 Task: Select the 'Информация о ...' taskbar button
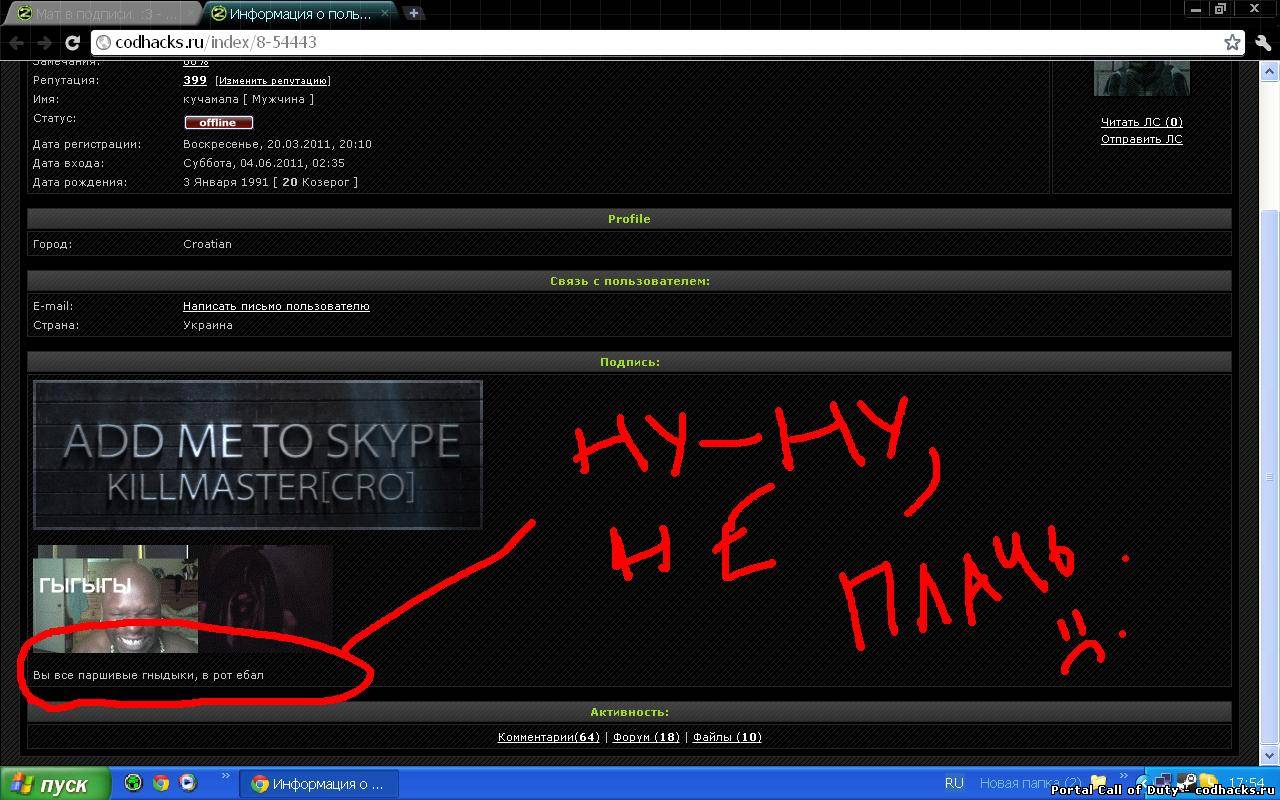click(320, 784)
